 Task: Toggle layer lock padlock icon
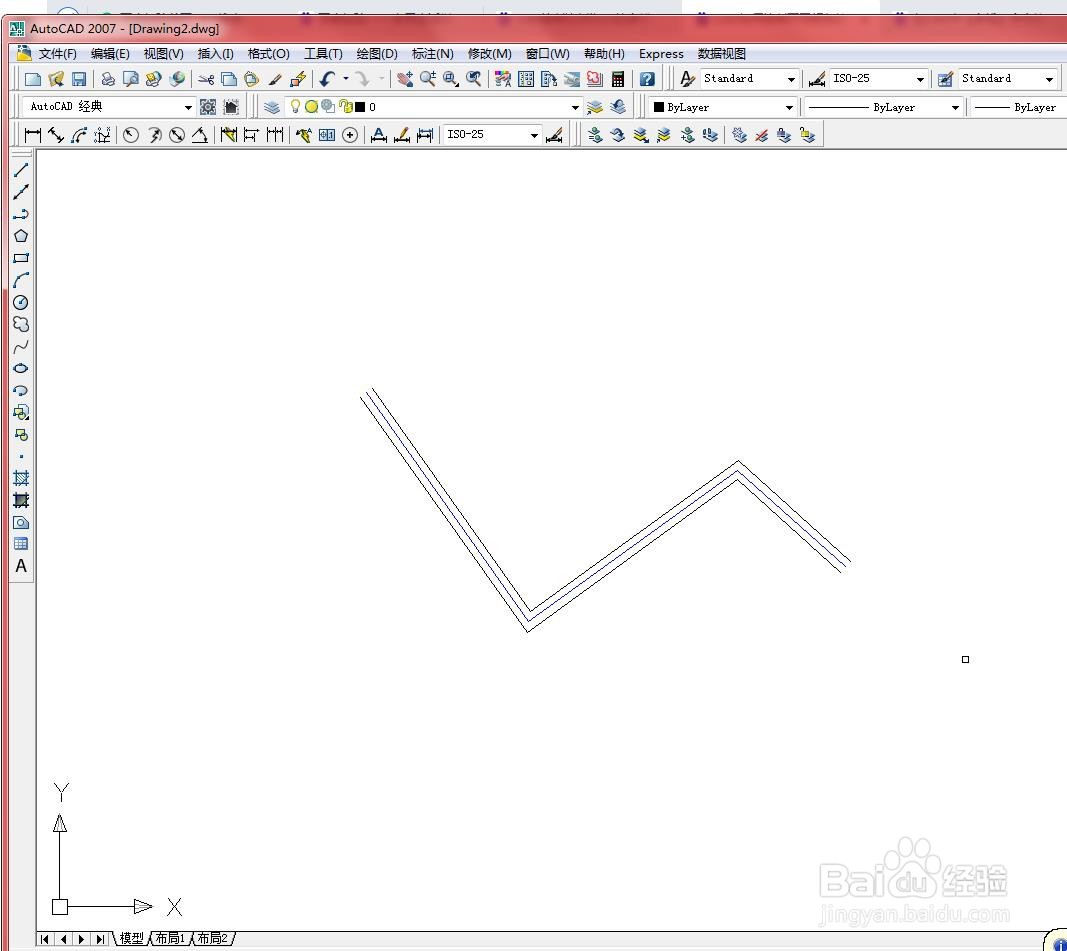click(345, 106)
